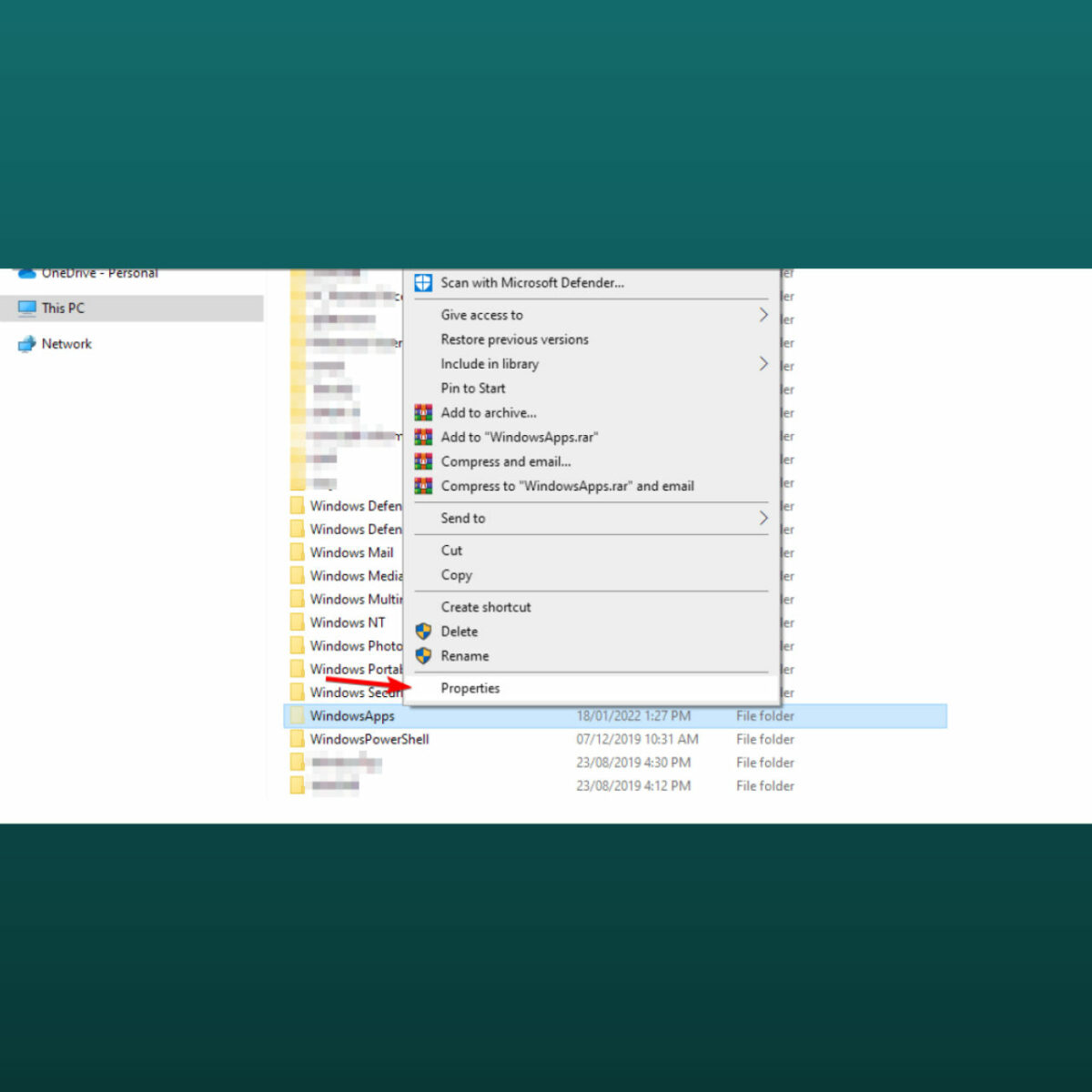
Task: Select the WindowsPowerShell folder name
Action: [x=369, y=740]
